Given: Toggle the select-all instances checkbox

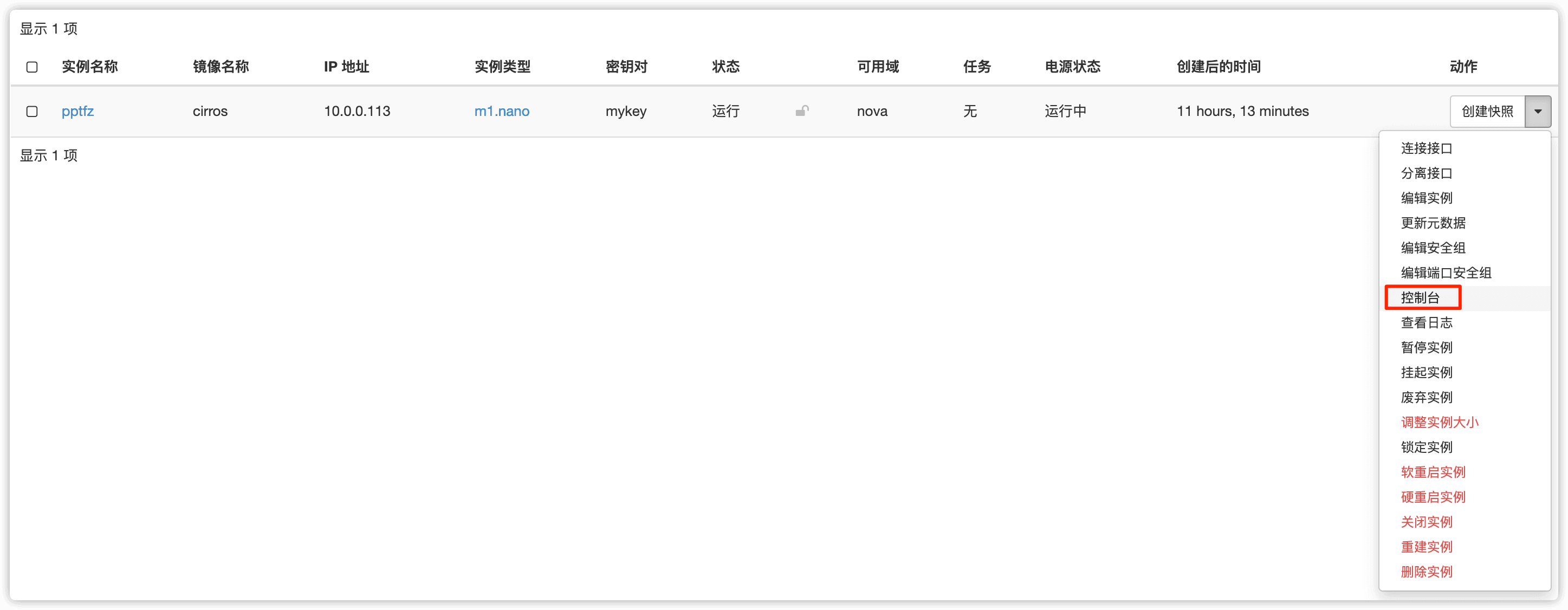Looking at the screenshot, I should click(x=33, y=67).
